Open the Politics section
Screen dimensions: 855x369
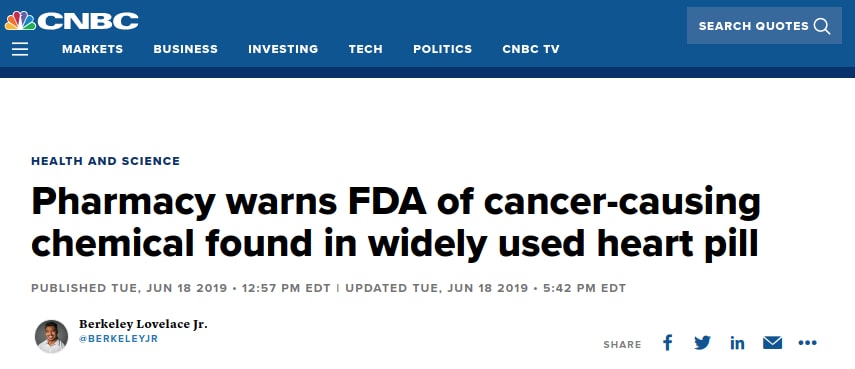(x=442, y=49)
